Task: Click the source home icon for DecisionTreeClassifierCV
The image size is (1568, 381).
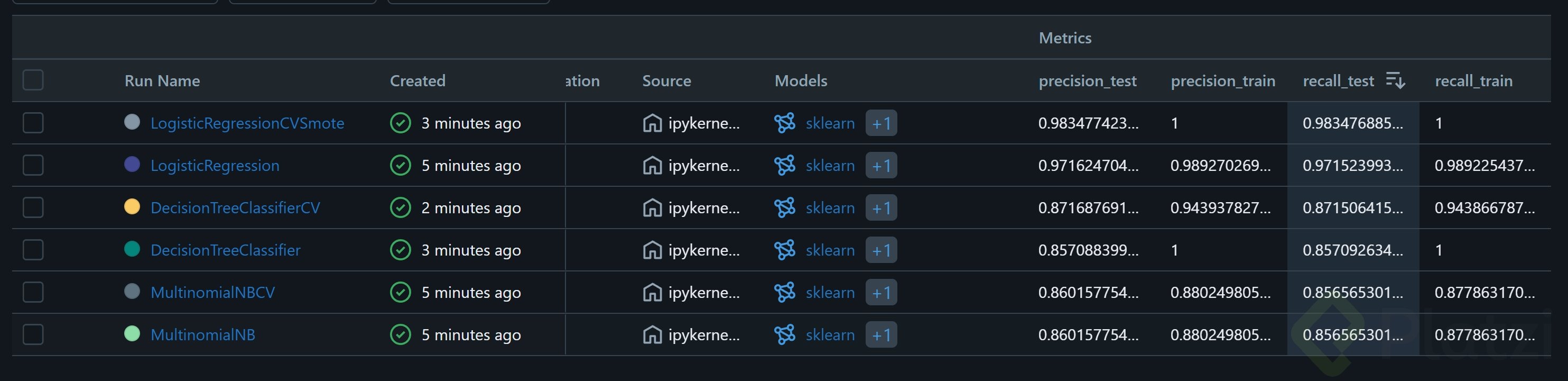Action: point(652,208)
